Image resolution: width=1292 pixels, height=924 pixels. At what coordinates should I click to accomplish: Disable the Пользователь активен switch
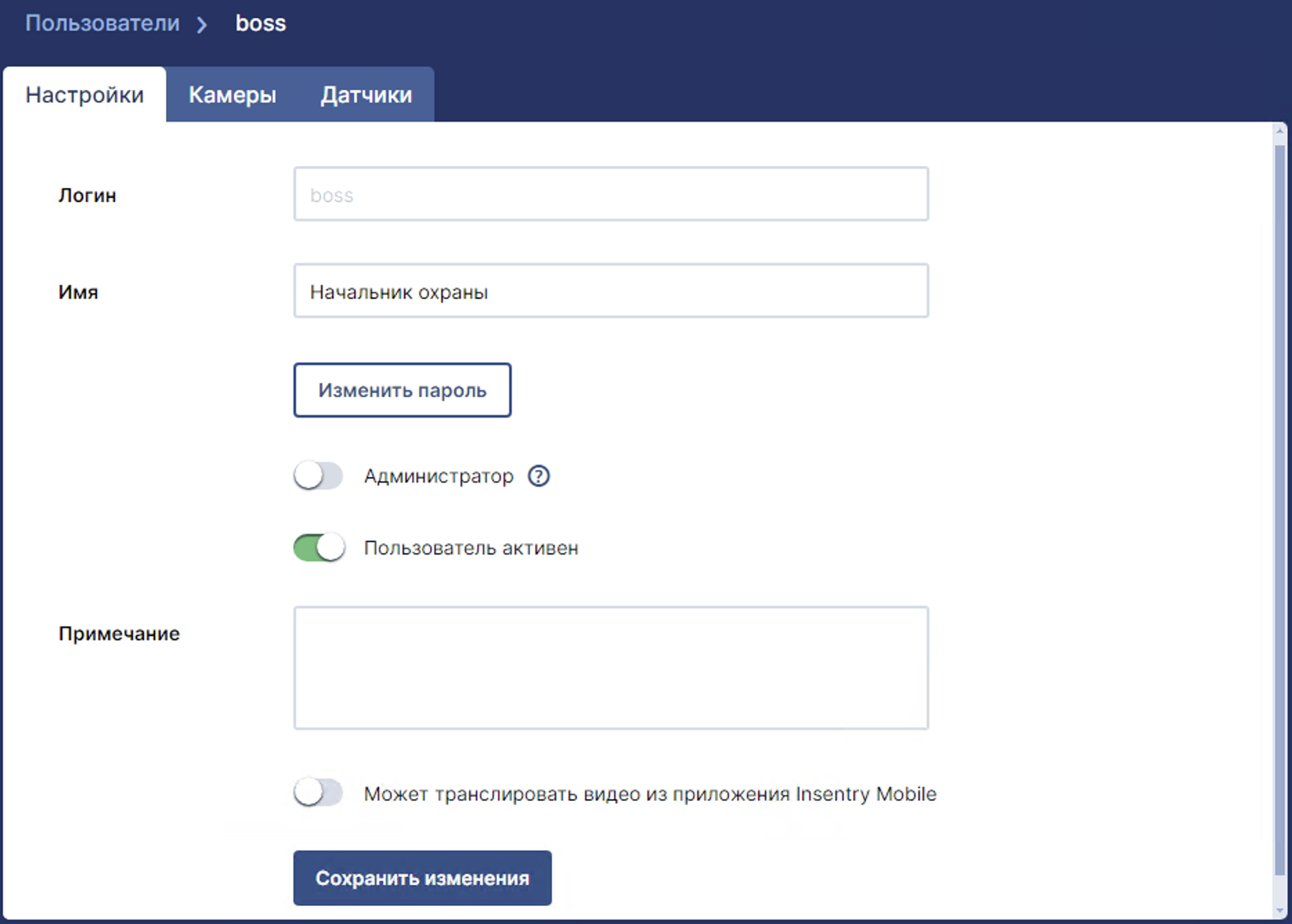click(x=319, y=548)
